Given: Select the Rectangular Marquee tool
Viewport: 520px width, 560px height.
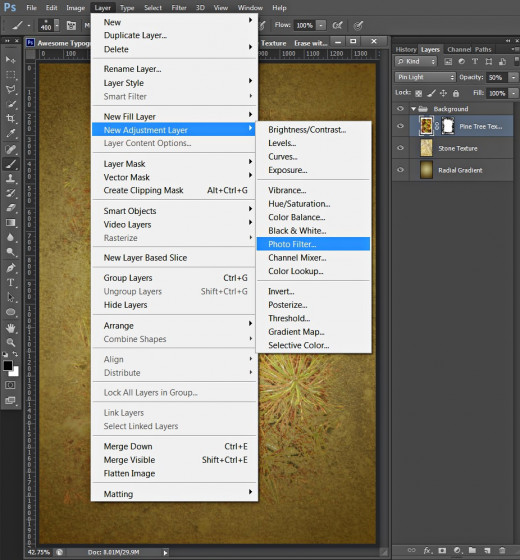Looking at the screenshot, I should [11, 74].
